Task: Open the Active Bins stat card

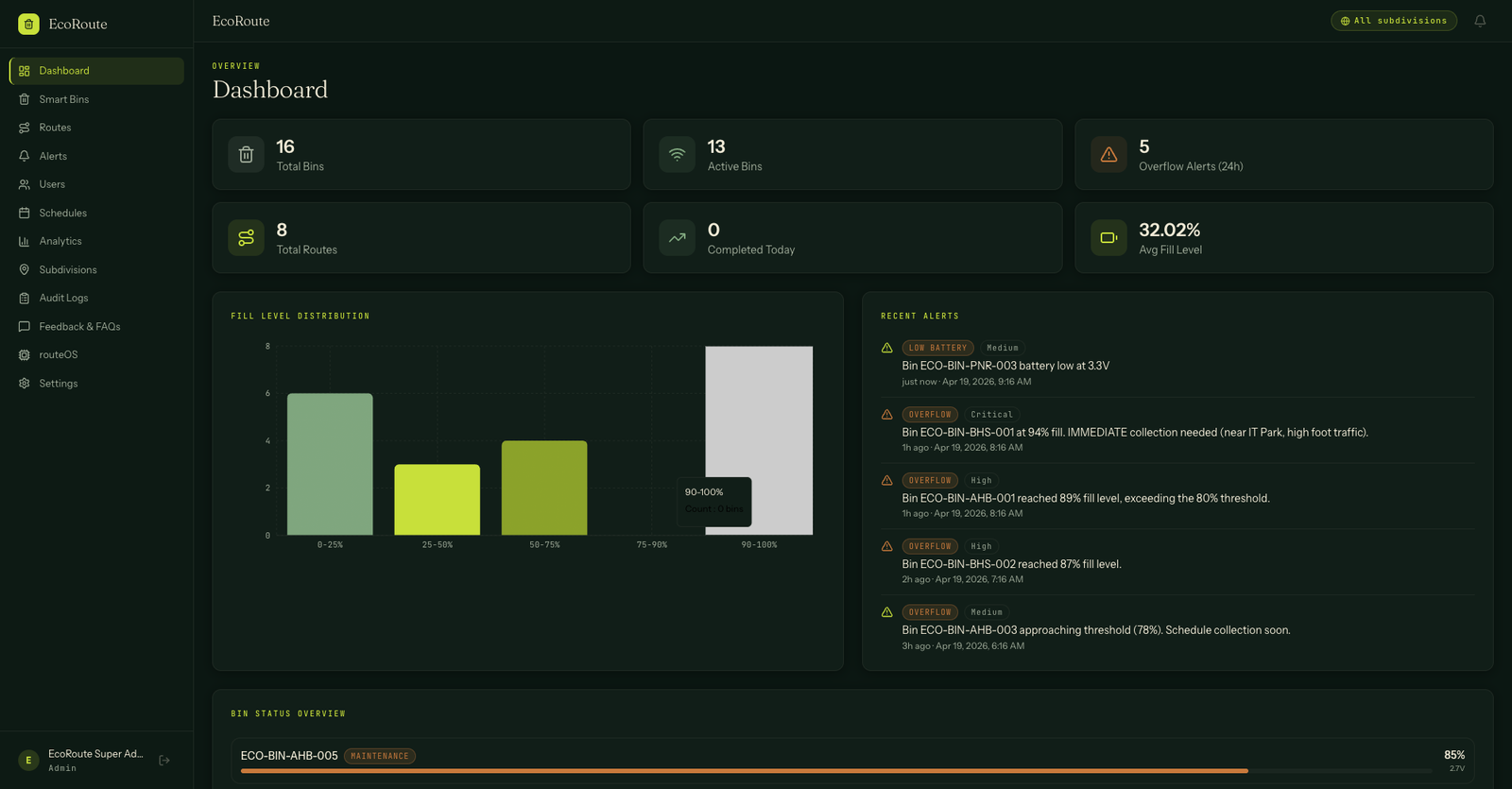Action: click(x=852, y=154)
